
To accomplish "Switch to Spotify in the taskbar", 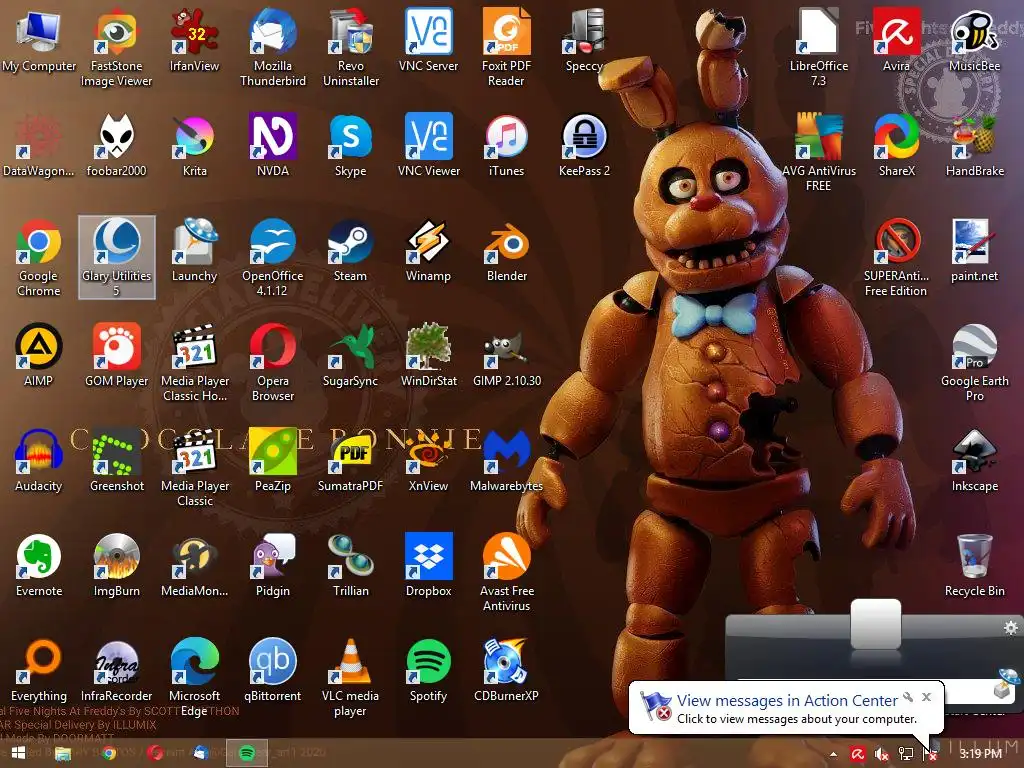I will point(247,753).
